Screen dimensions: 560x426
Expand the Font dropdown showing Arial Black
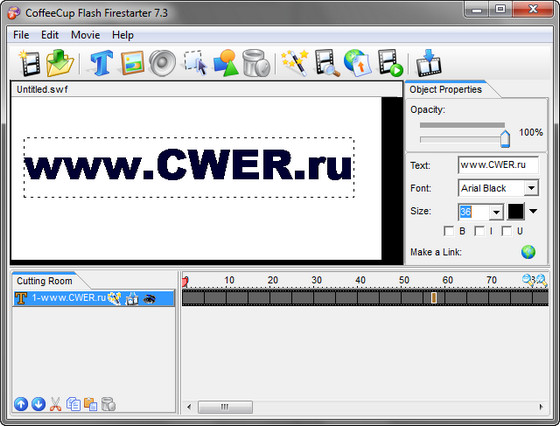[x=531, y=188]
